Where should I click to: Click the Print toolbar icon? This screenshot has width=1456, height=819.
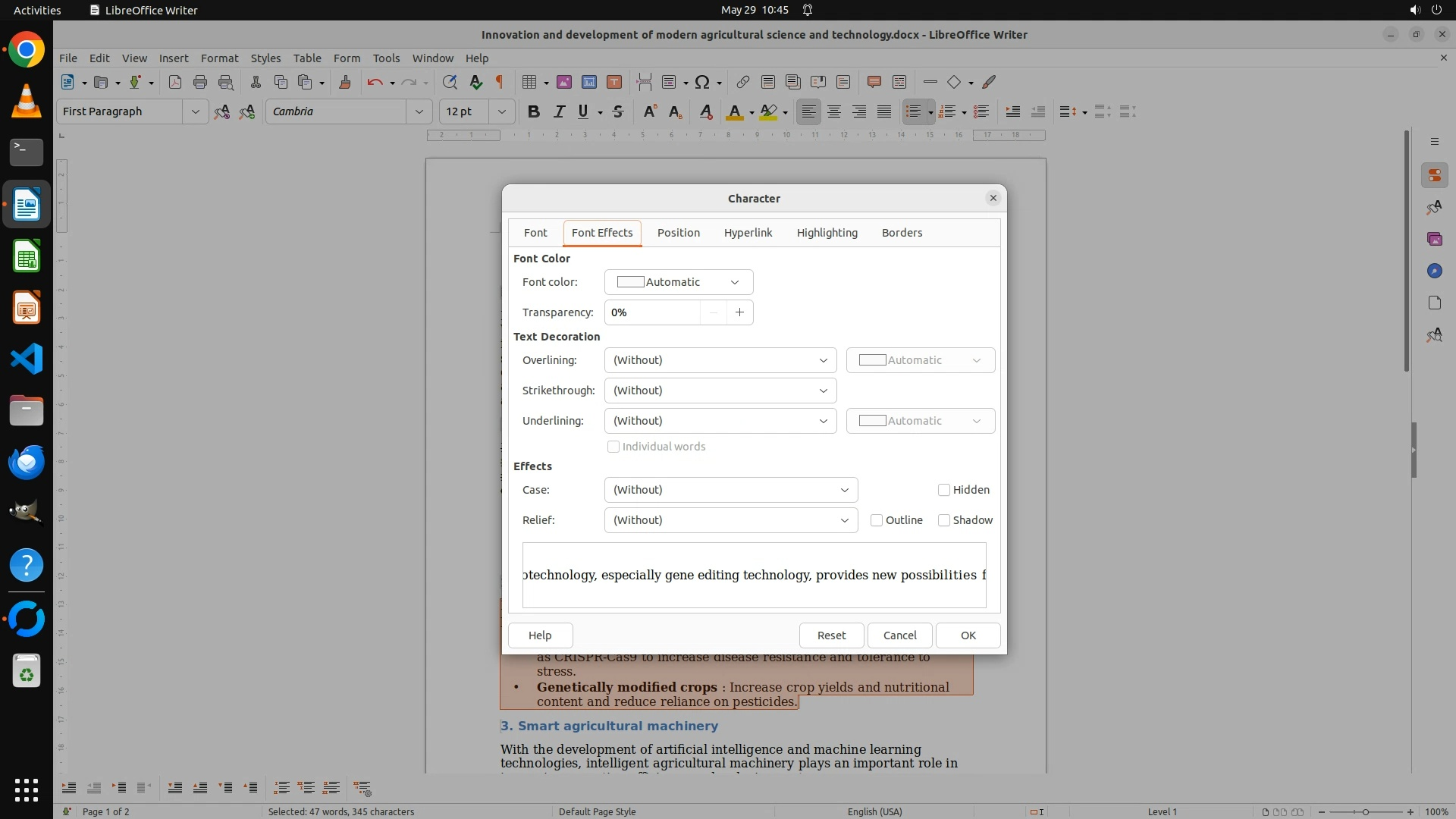(200, 82)
